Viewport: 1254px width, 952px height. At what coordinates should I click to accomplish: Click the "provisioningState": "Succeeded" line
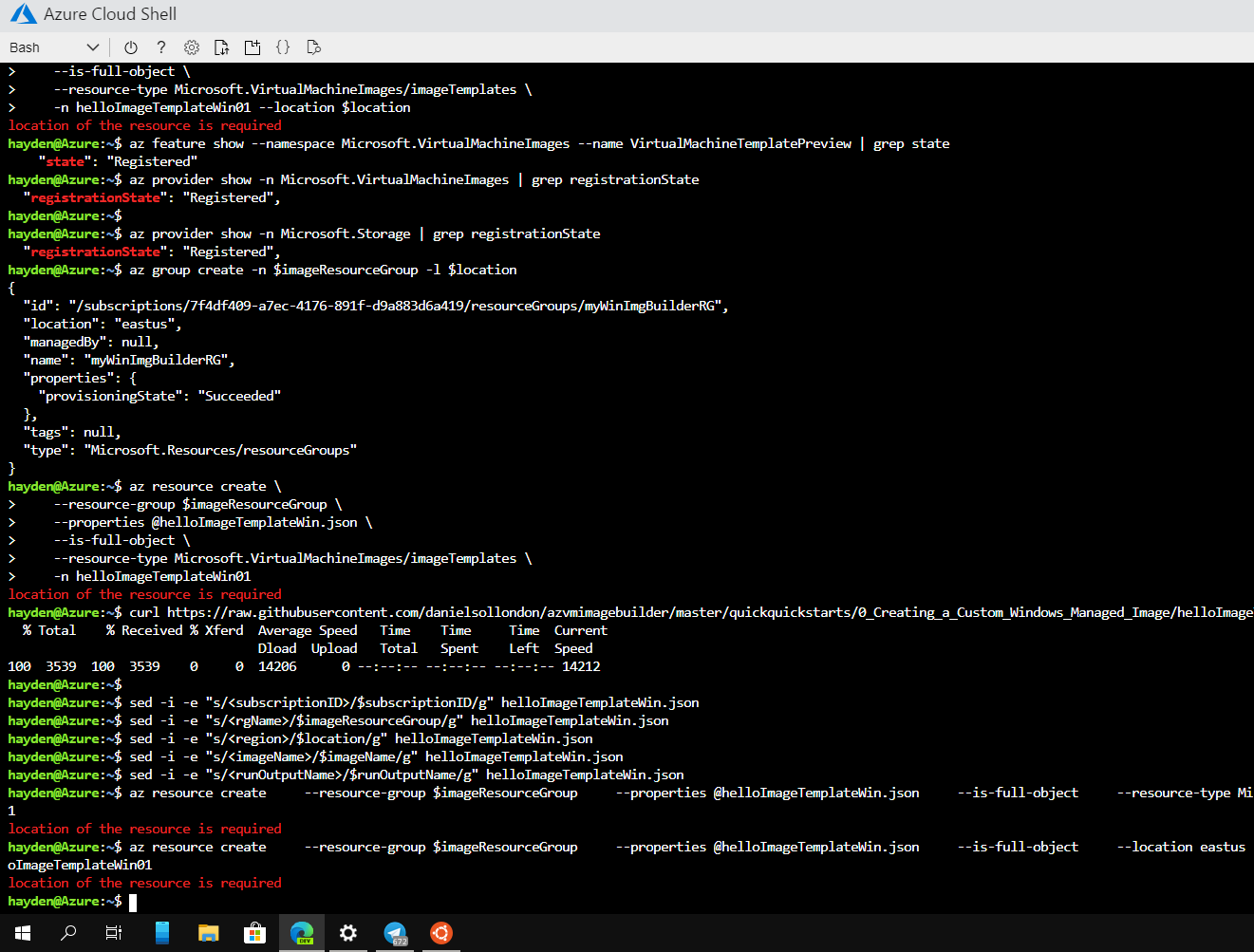pyautogui.click(x=159, y=396)
